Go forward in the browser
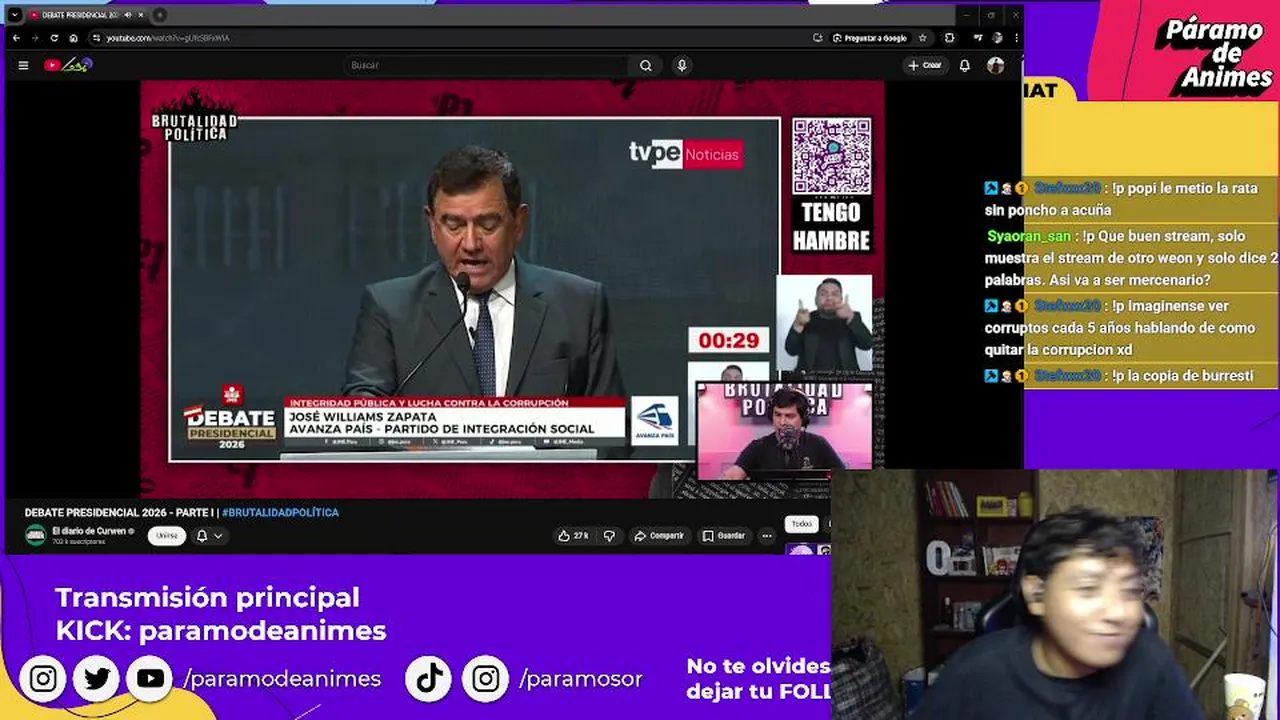 point(35,38)
